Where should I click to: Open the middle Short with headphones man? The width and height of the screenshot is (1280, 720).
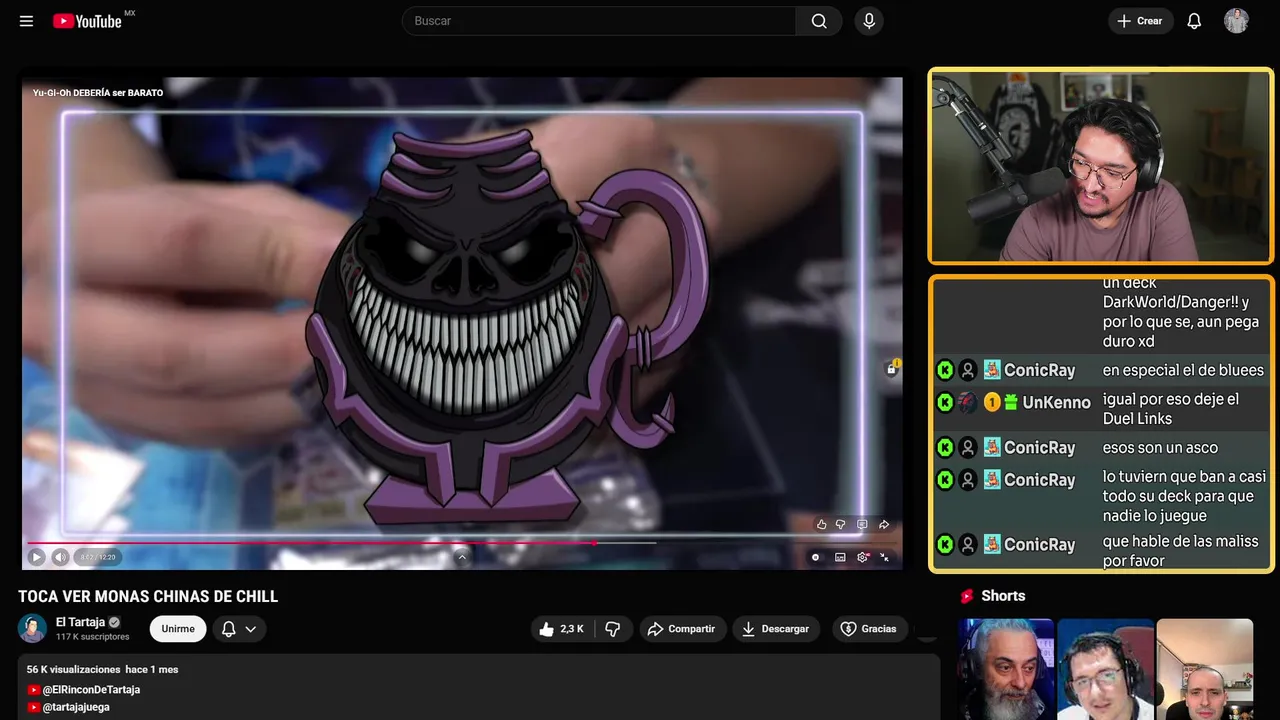[1105, 669]
